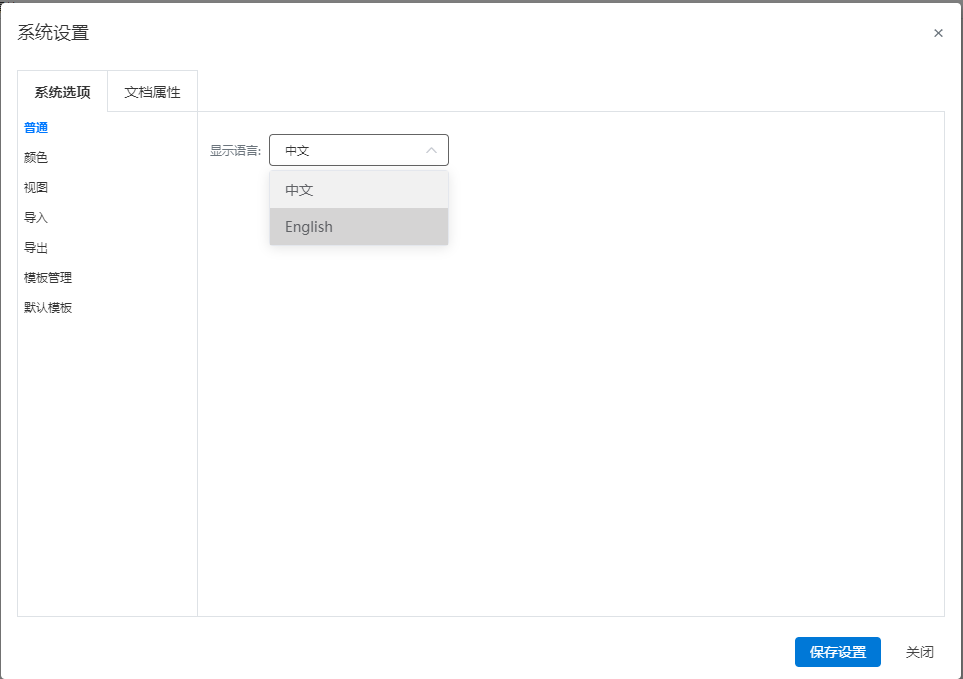Select the 普通 category in the sidebar
The width and height of the screenshot is (963, 679).
point(36,128)
